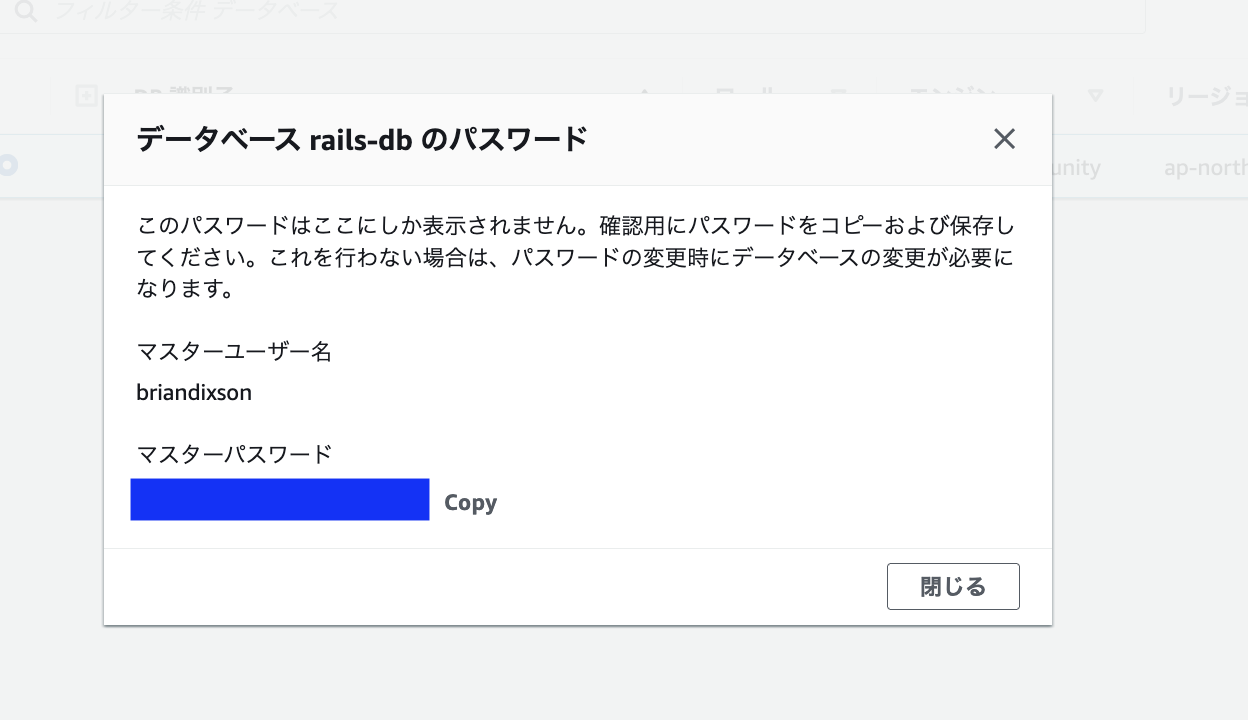Click the briandixson username text
Screen dimensions: 1248x720
point(194,393)
